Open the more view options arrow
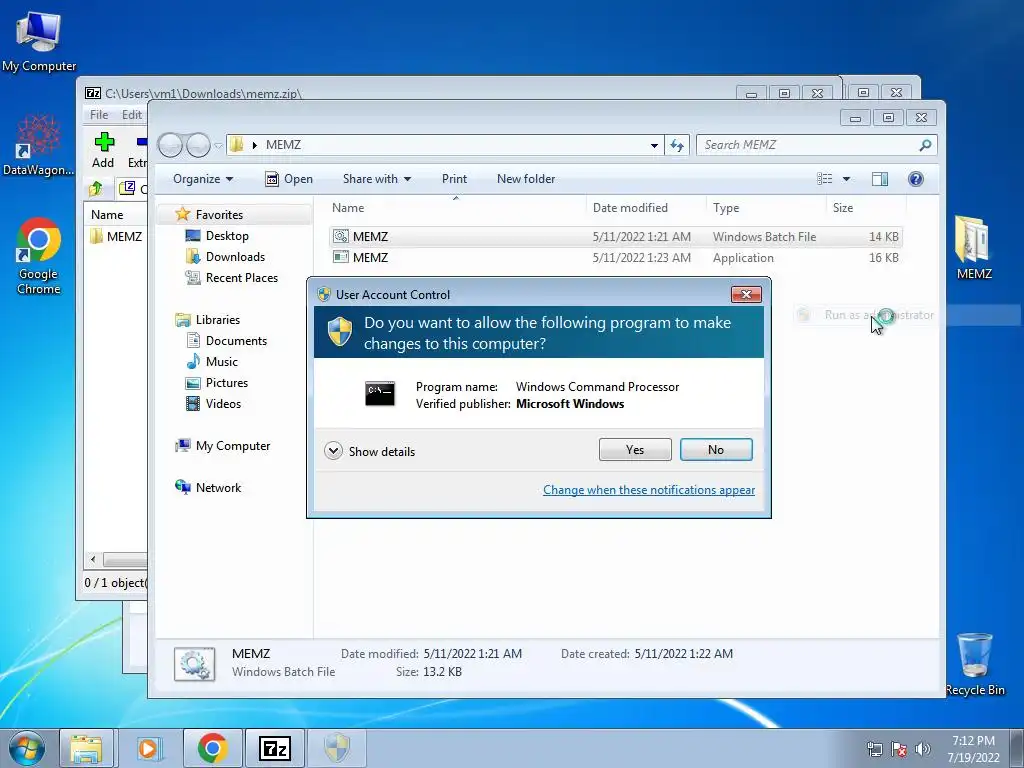This screenshot has width=1024, height=768. click(x=846, y=179)
